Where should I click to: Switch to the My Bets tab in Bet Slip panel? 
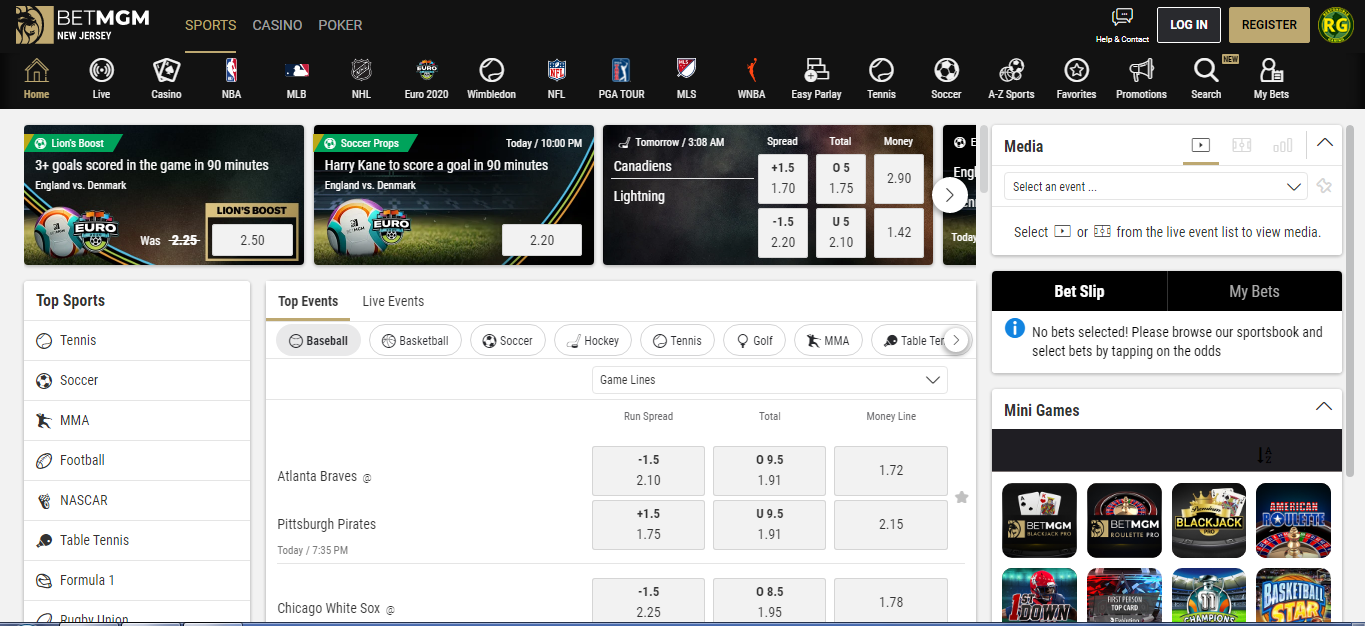[1254, 291]
